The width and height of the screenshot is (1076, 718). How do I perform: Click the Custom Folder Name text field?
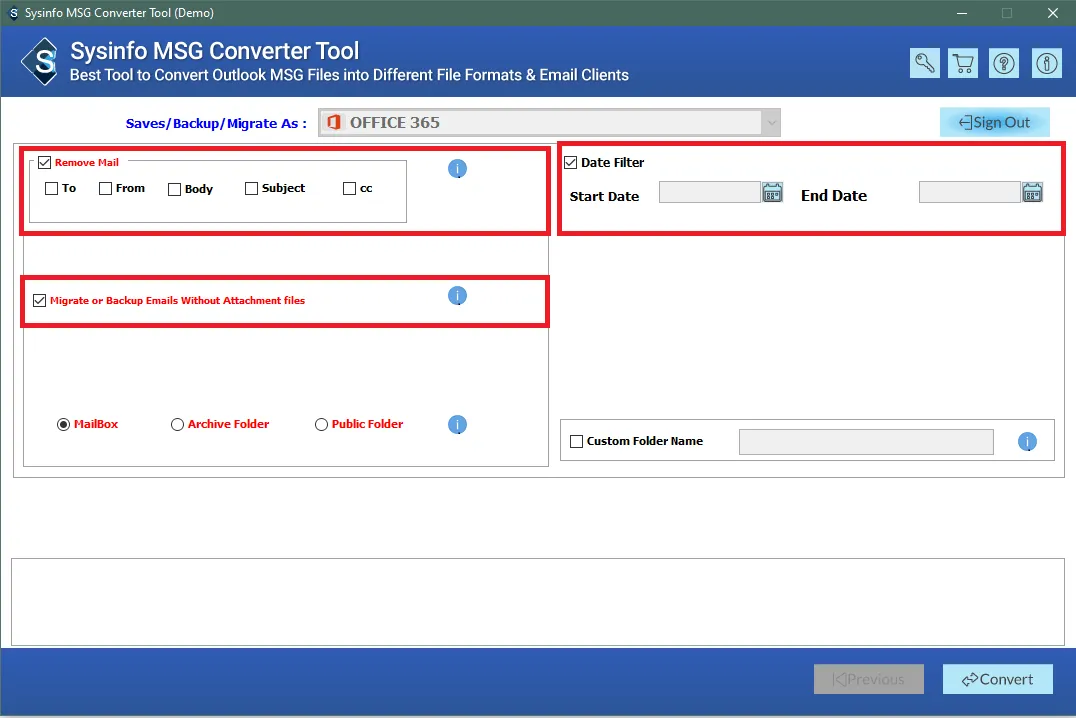[865, 442]
